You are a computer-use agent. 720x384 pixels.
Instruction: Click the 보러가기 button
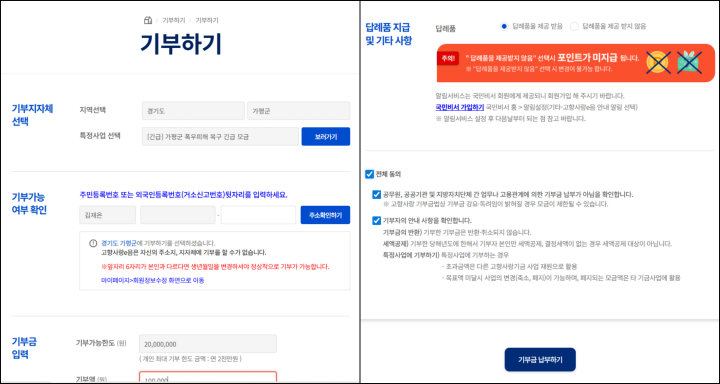326,136
